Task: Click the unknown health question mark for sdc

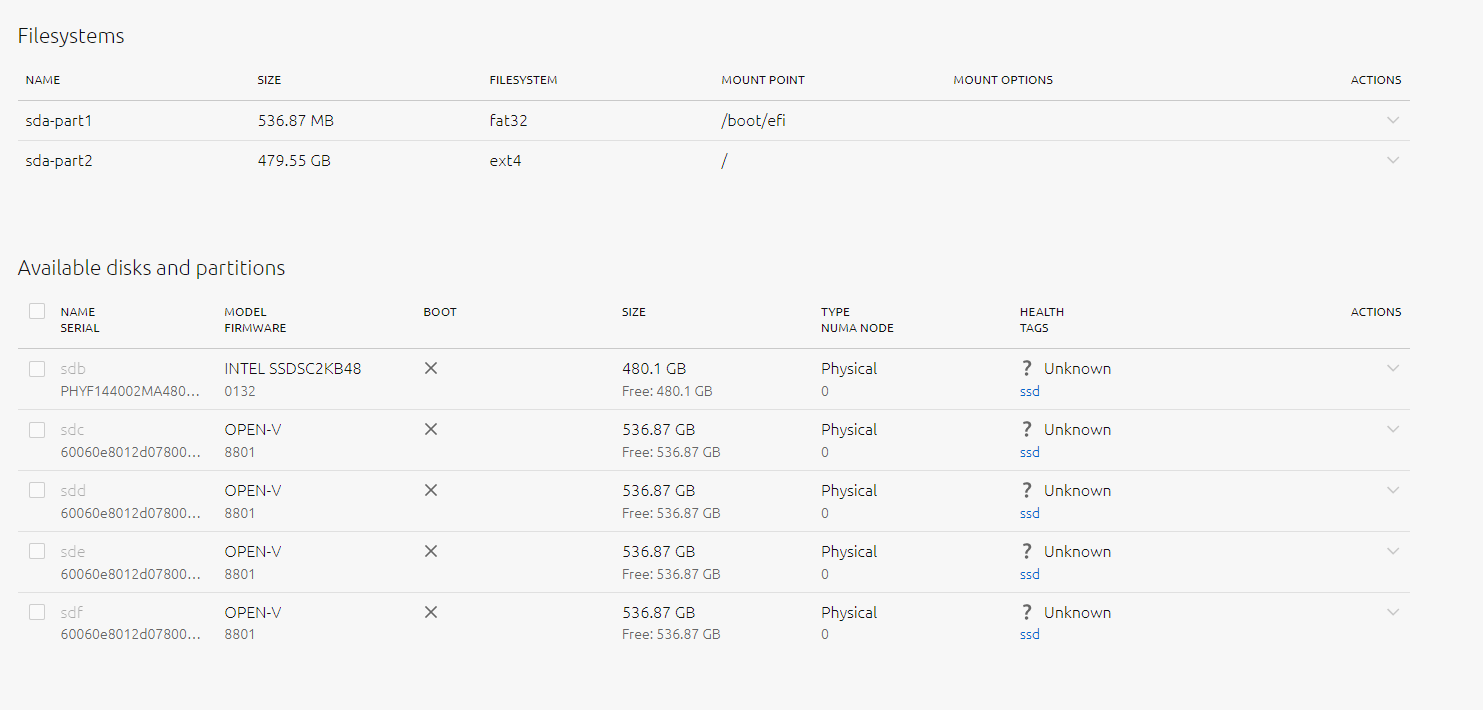Action: 1026,429
